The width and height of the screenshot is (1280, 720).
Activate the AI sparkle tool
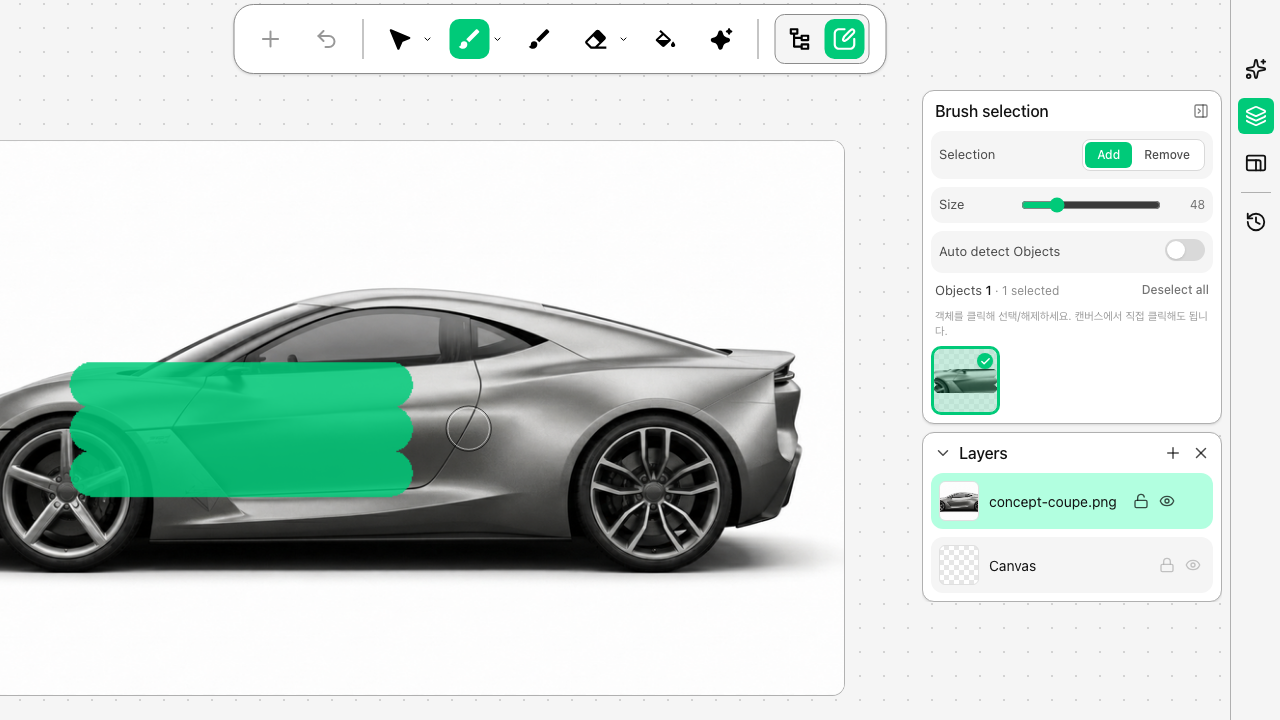721,39
